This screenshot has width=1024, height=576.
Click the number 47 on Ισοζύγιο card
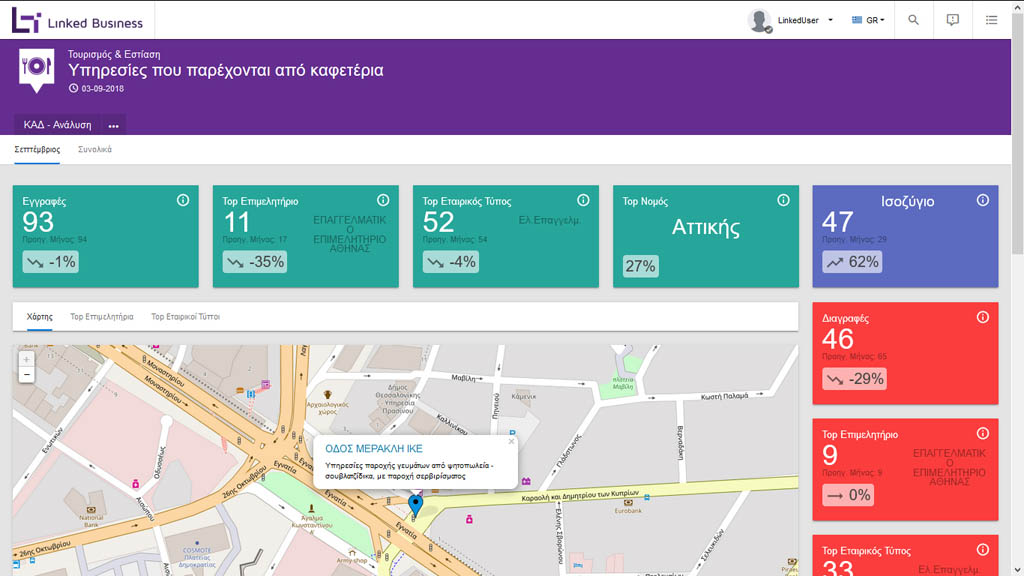837,222
